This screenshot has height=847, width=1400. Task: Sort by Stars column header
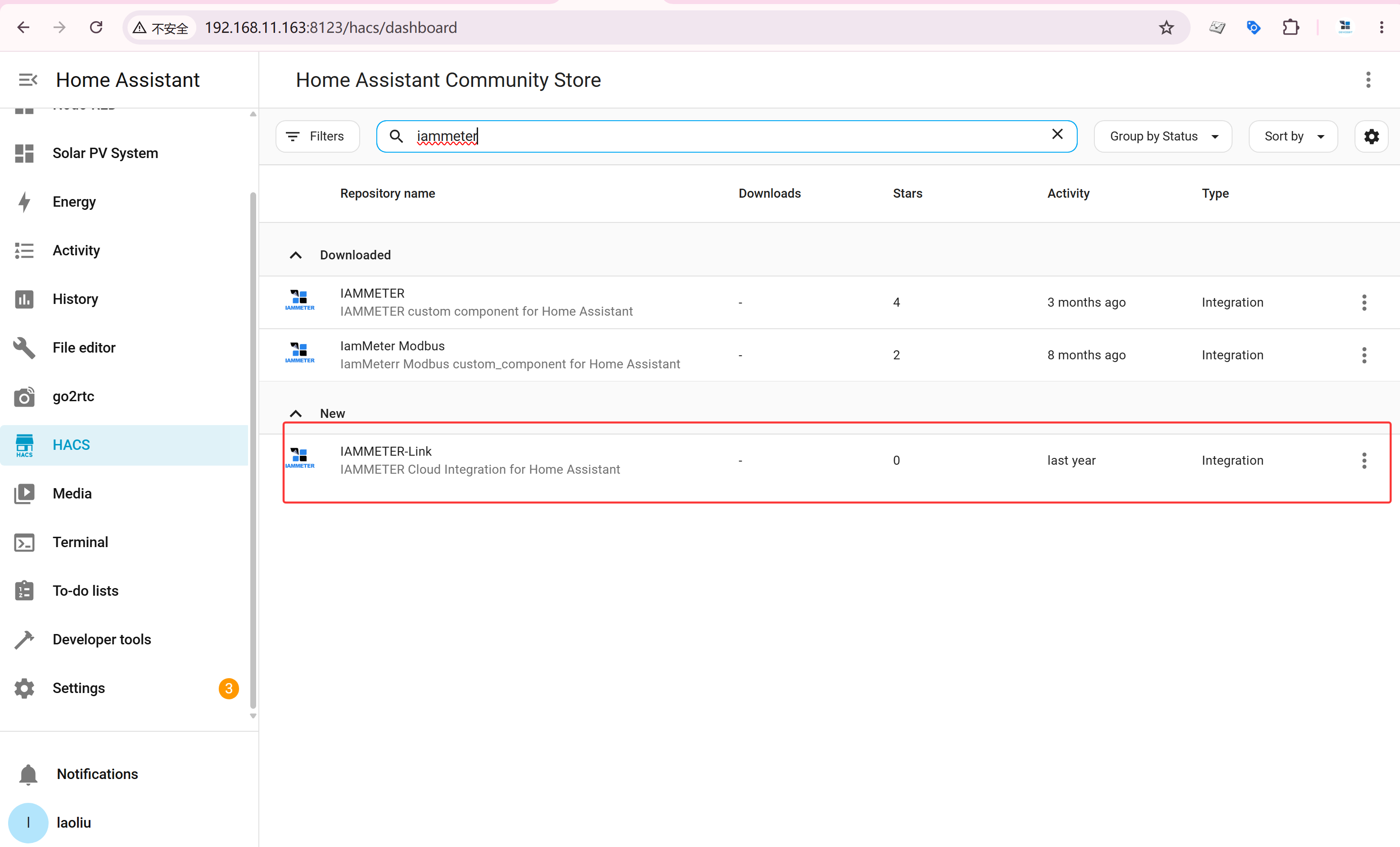point(908,193)
